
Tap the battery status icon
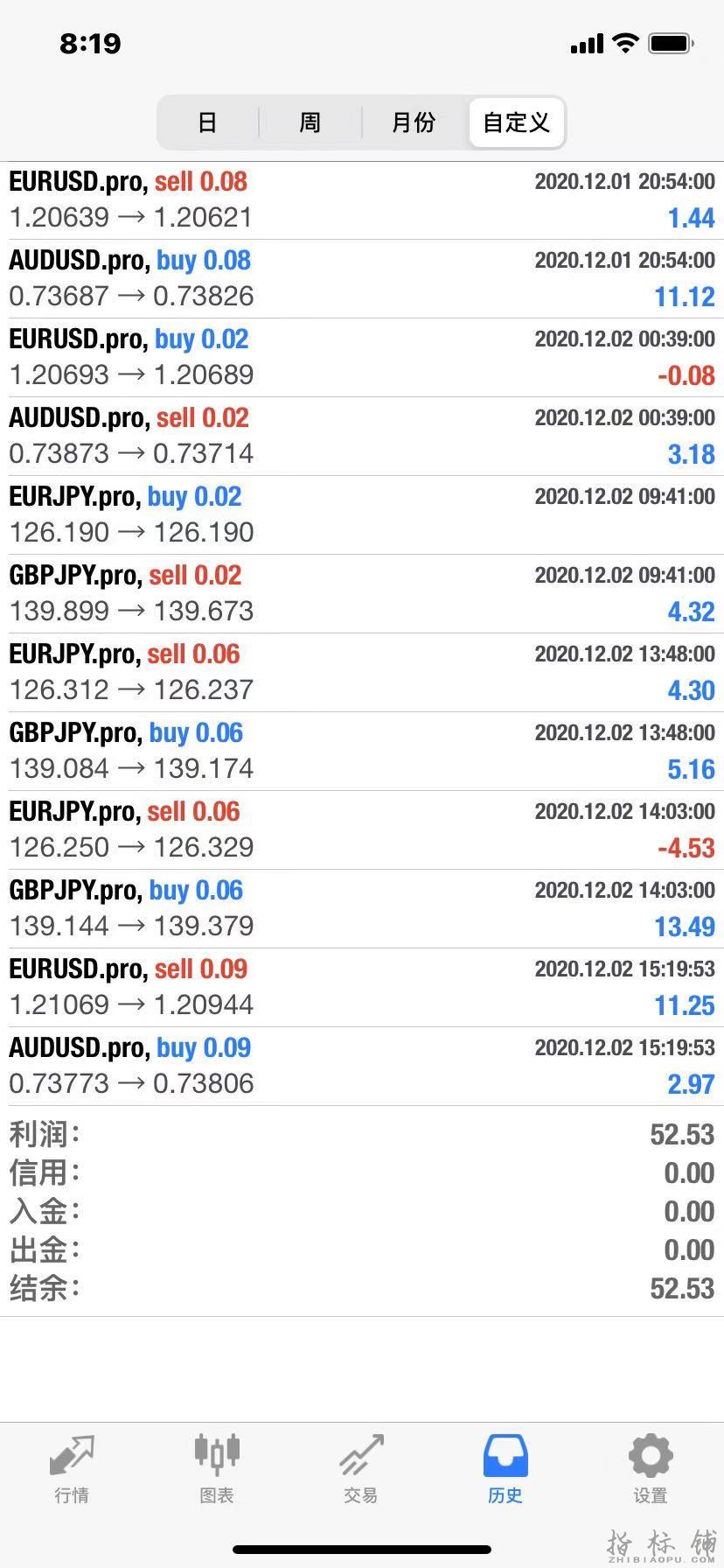672,43
